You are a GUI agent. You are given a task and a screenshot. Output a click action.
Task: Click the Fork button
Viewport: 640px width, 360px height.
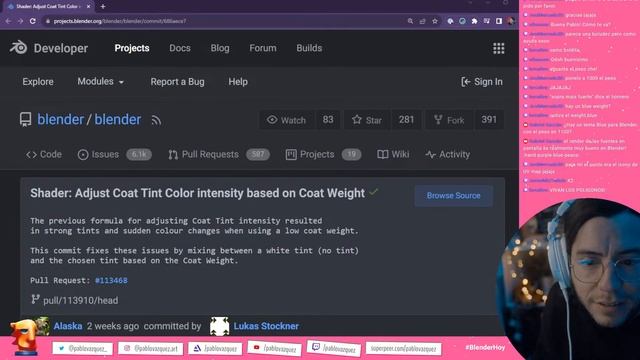[x=449, y=120]
